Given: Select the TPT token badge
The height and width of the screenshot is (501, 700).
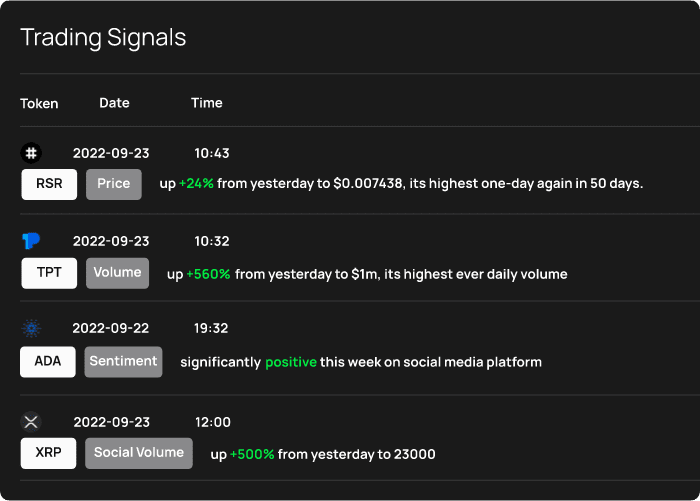Looking at the screenshot, I should tap(49, 273).
